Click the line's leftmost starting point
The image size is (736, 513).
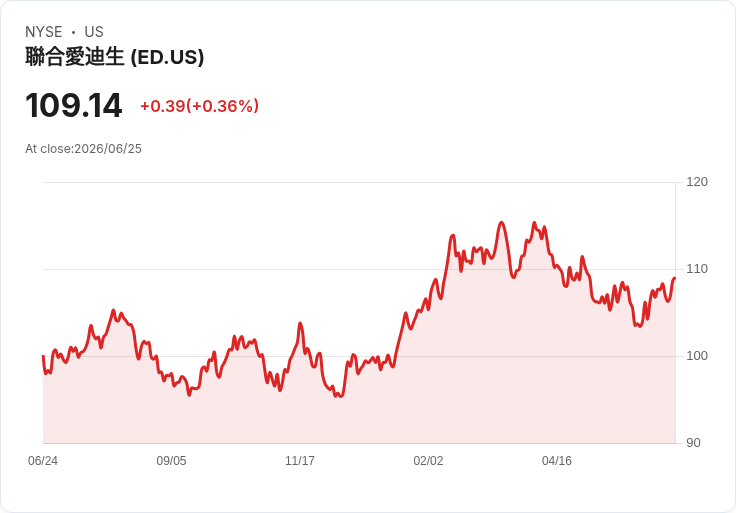coord(43,356)
